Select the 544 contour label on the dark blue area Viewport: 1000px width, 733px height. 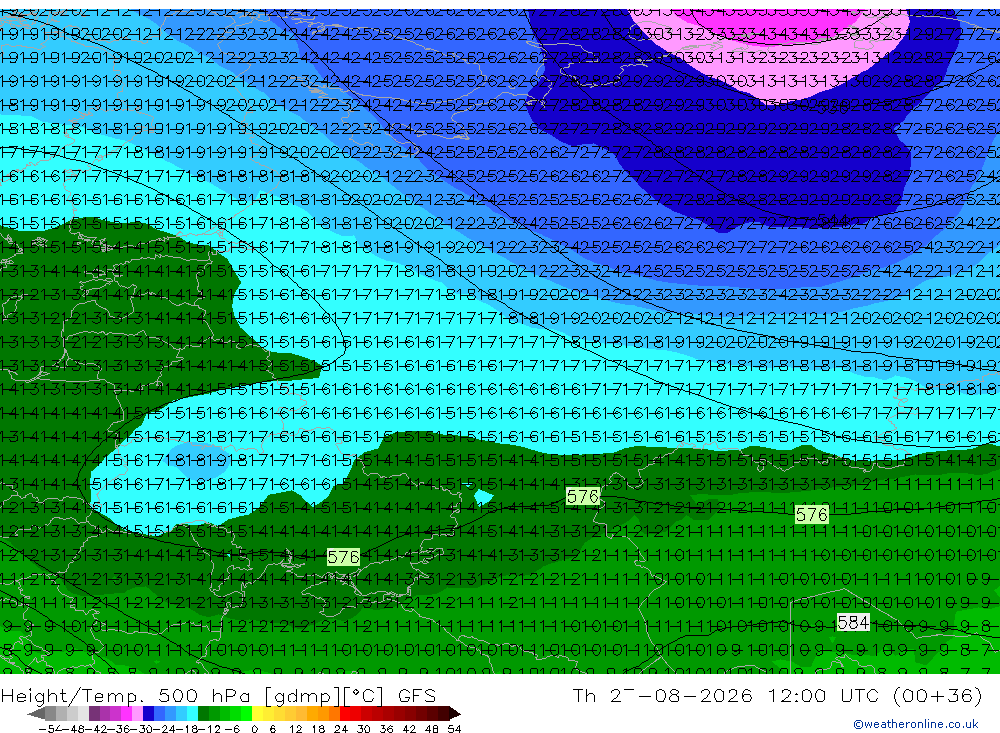833,220
